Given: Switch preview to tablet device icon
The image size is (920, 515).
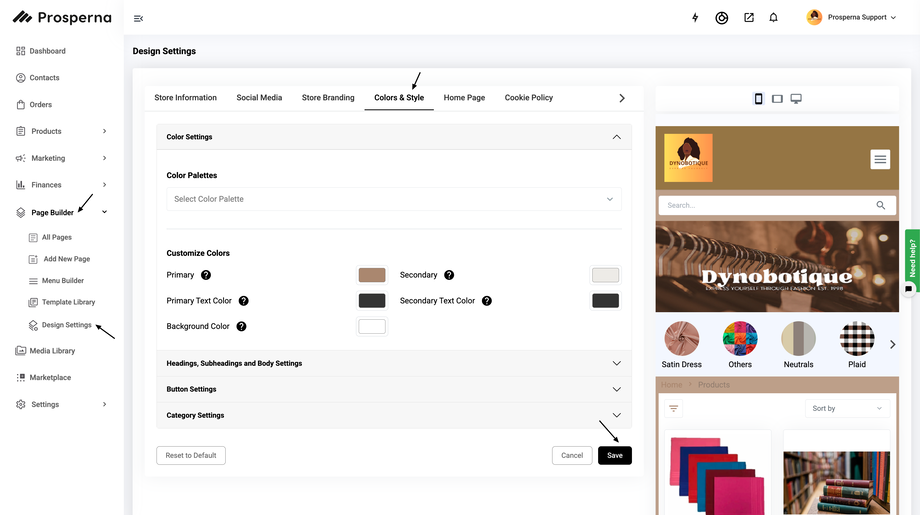Looking at the screenshot, I should pyautogui.click(x=777, y=99).
